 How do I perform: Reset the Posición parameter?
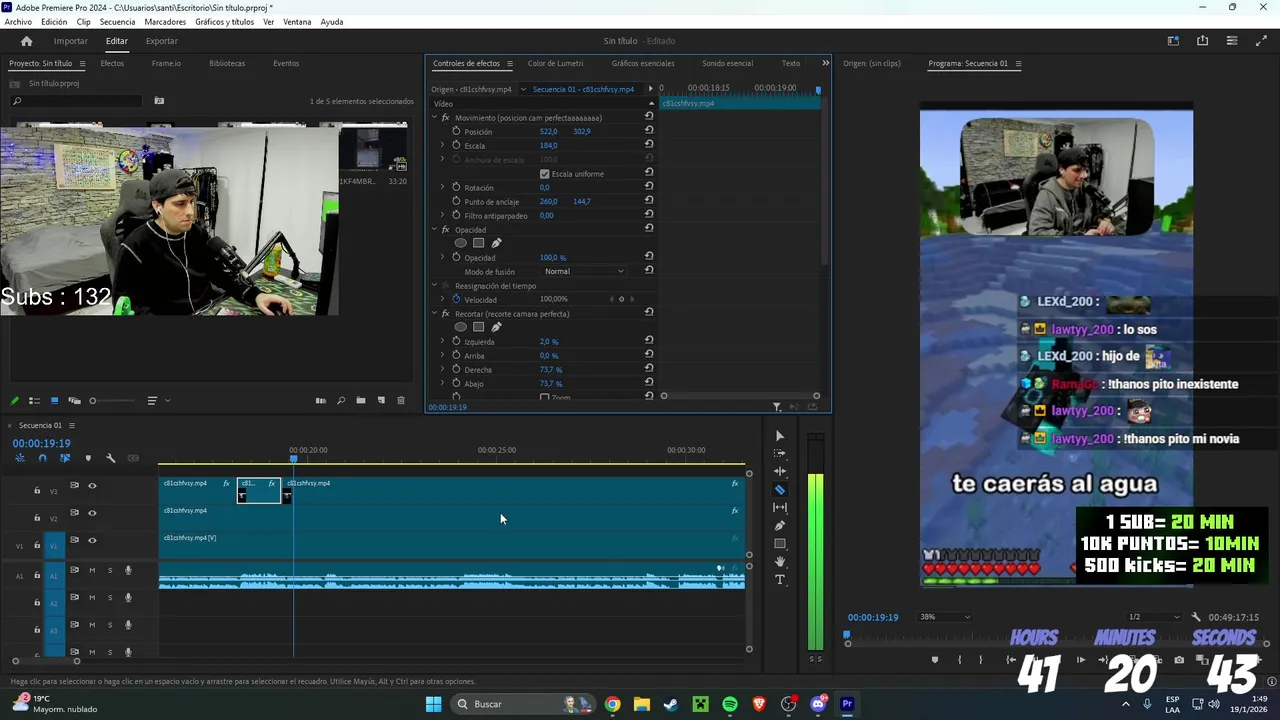click(x=649, y=131)
